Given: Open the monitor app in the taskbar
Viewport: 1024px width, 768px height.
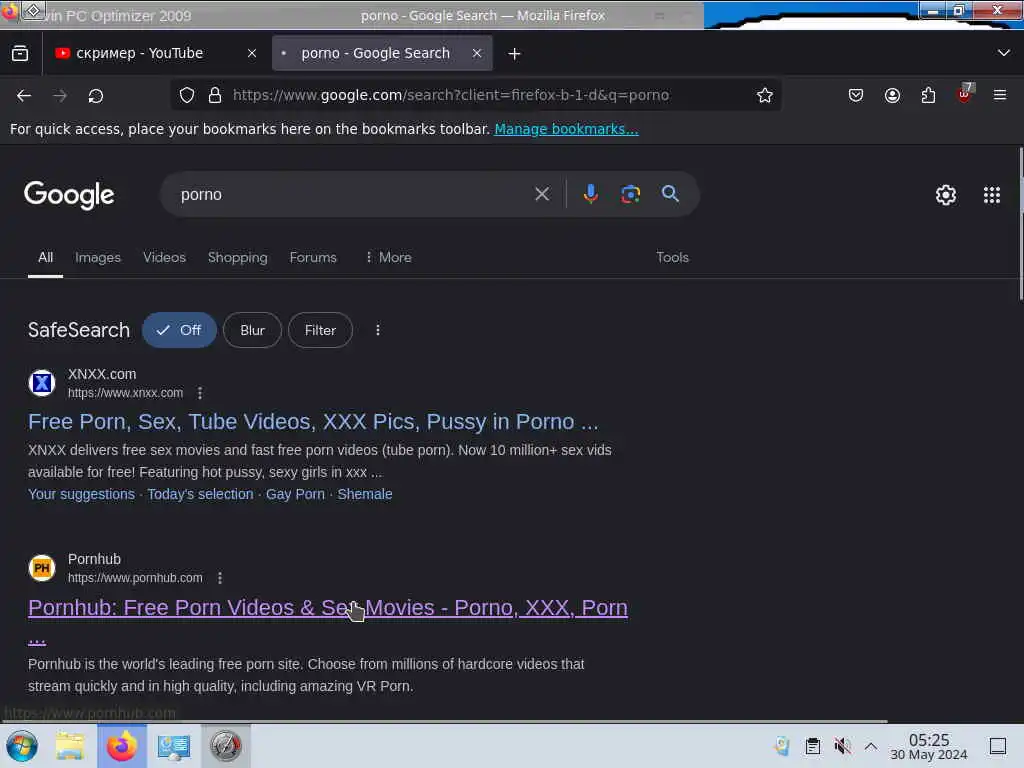Looking at the screenshot, I should (173, 746).
